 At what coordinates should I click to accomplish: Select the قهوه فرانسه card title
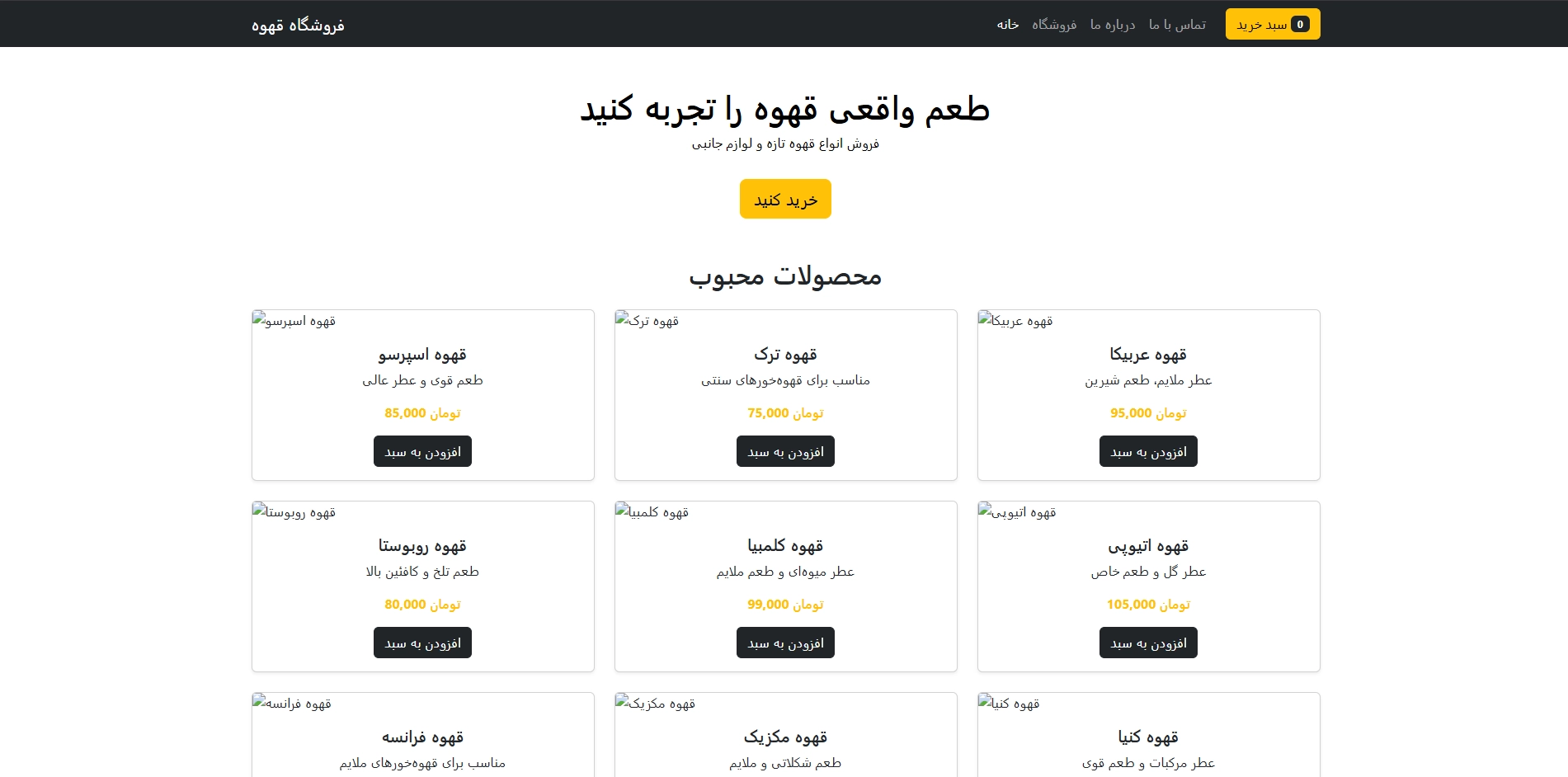coord(422,737)
